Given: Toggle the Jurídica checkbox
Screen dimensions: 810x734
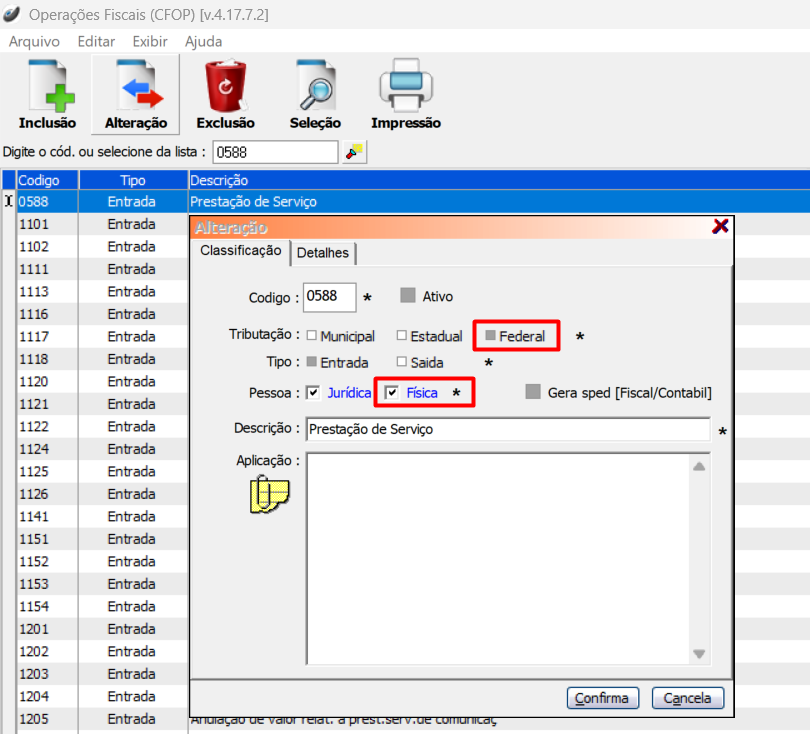Looking at the screenshot, I should [x=313, y=393].
